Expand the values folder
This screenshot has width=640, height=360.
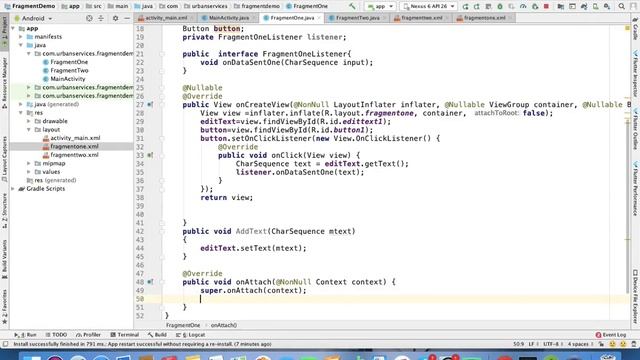[x=29, y=172]
